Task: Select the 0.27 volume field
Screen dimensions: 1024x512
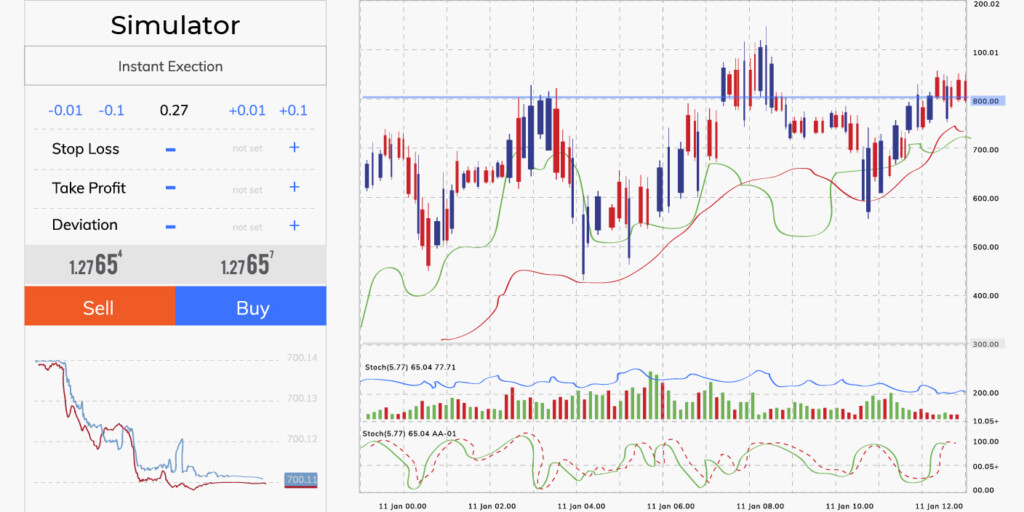Action: click(174, 110)
